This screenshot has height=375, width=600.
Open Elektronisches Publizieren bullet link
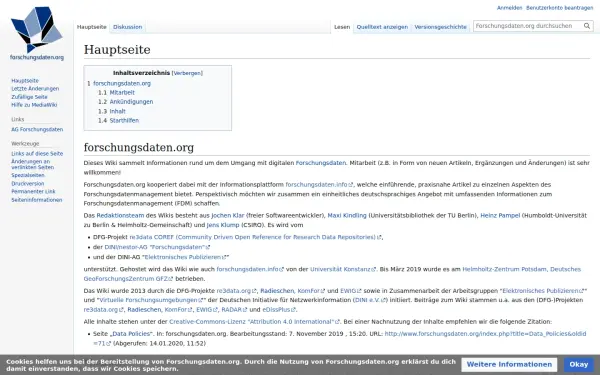(x=185, y=257)
